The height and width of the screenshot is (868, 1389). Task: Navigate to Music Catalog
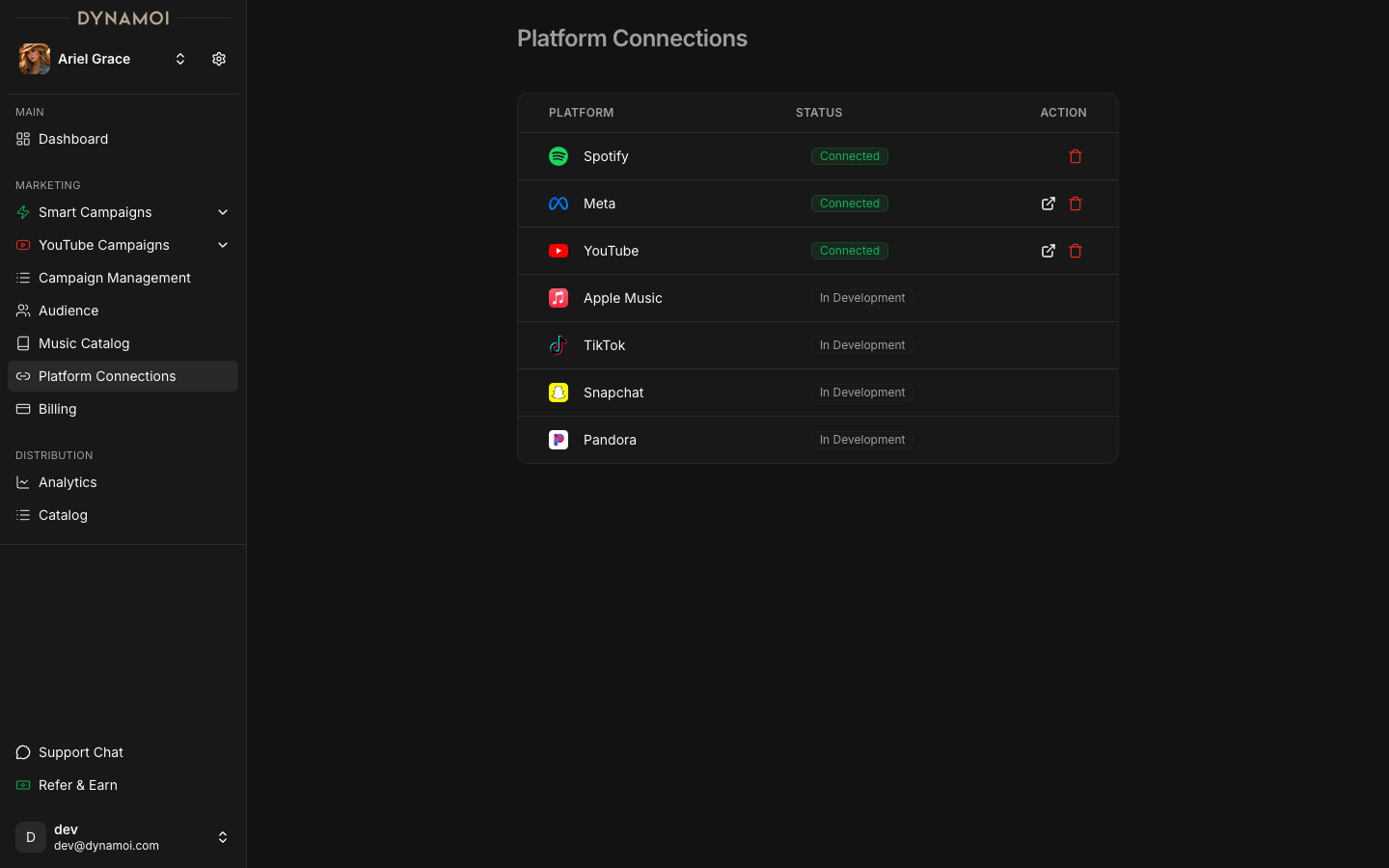(x=84, y=343)
